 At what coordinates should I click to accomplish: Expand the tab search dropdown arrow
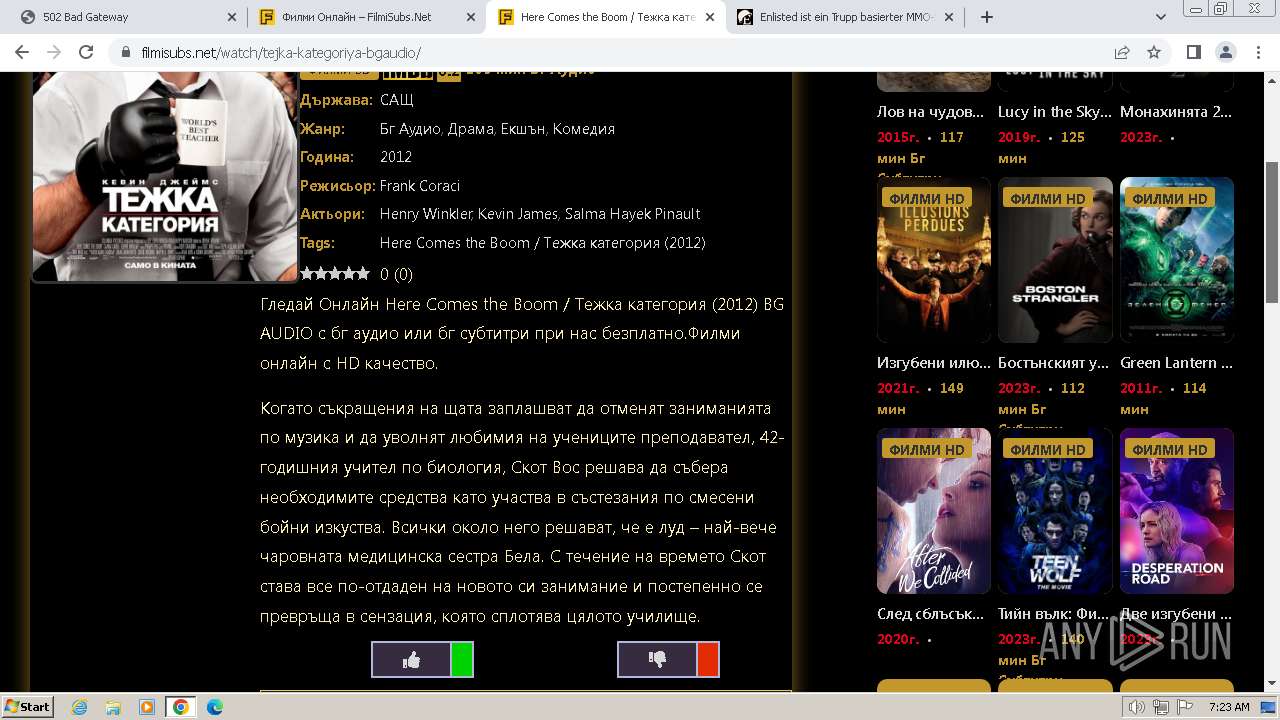point(1161,17)
